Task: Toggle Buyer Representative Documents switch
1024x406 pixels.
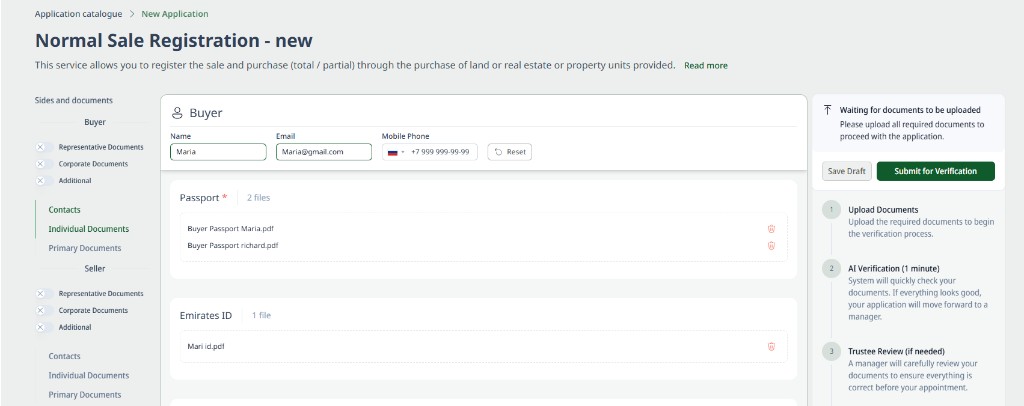Action: point(44,148)
